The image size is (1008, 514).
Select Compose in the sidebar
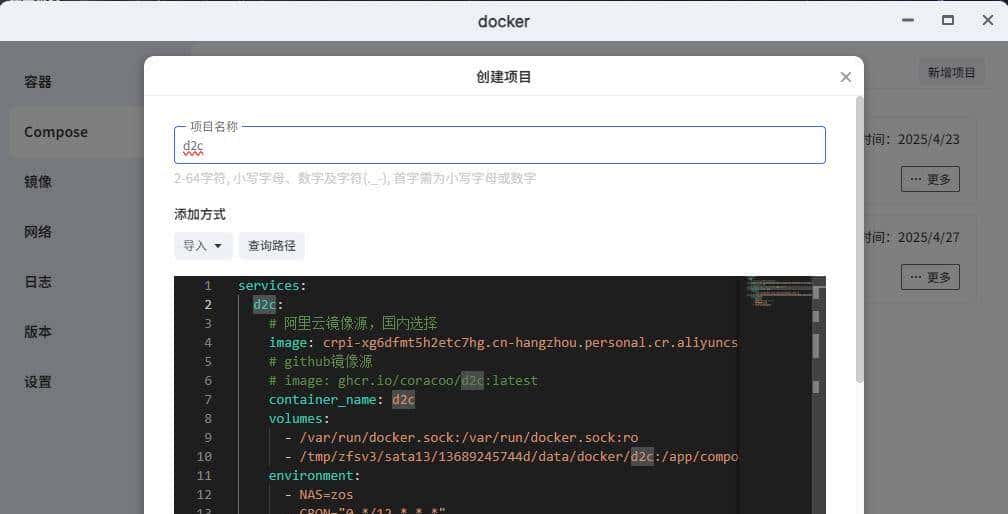pyautogui.click(x=56, y=132)
